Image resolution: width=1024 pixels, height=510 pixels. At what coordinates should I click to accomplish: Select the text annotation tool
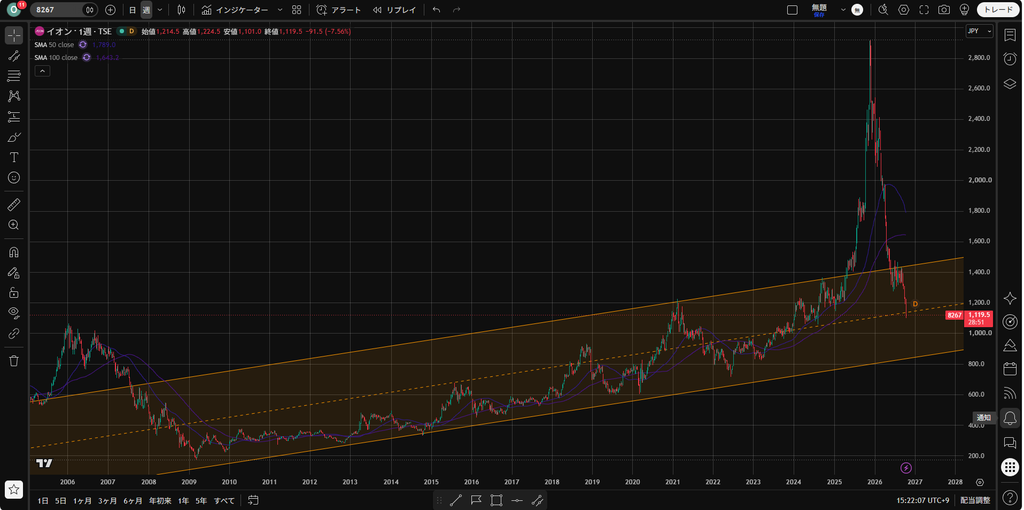tap(14, 157)
